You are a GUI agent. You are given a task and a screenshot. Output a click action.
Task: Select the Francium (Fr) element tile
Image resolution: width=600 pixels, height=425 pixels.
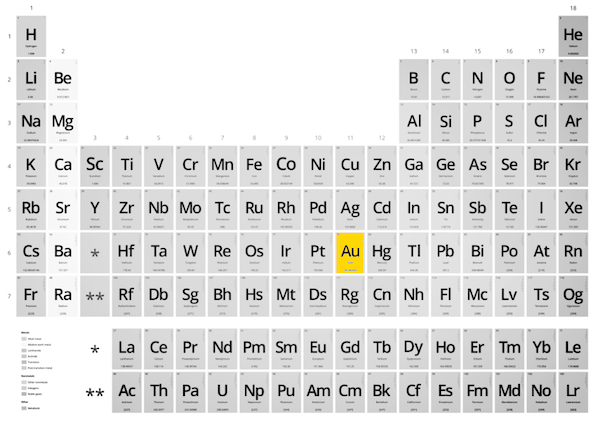pos(31,297)
